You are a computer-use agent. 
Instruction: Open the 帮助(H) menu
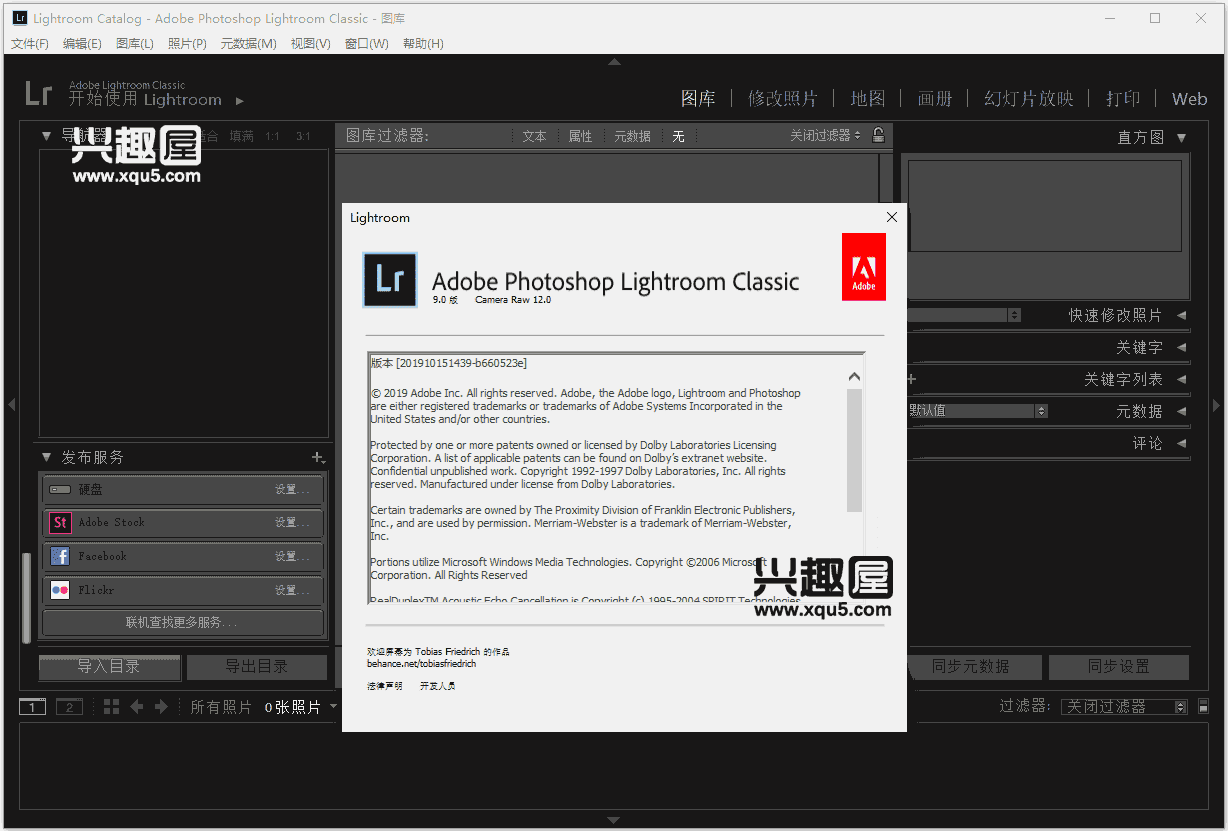[424, 44]
